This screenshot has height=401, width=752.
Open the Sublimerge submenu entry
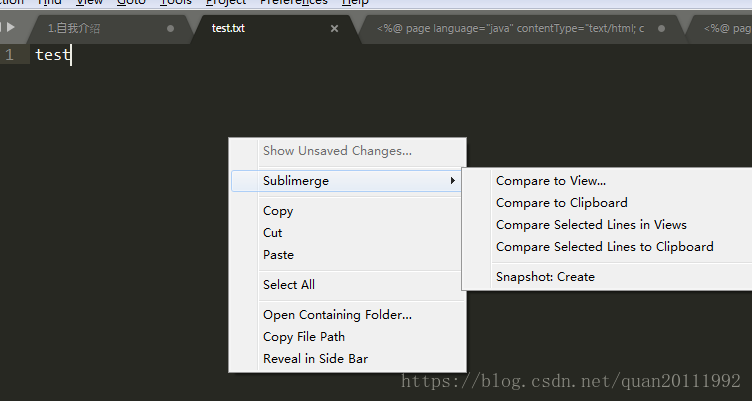346,181
